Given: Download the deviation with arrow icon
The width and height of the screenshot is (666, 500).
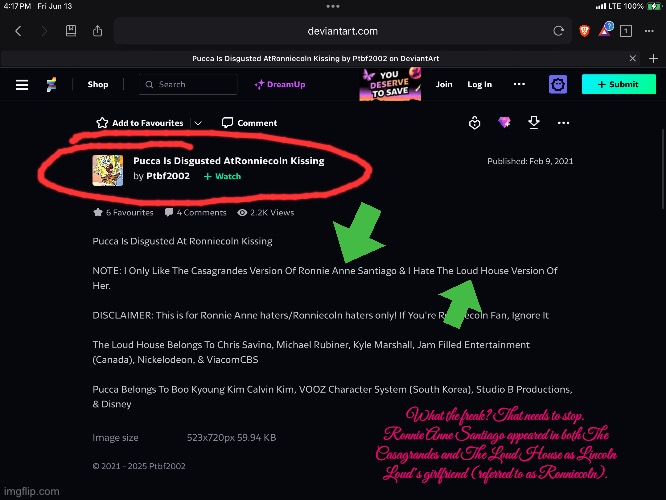Looking at the screenshot, I should pyautogui.click(x=534, y=122).
